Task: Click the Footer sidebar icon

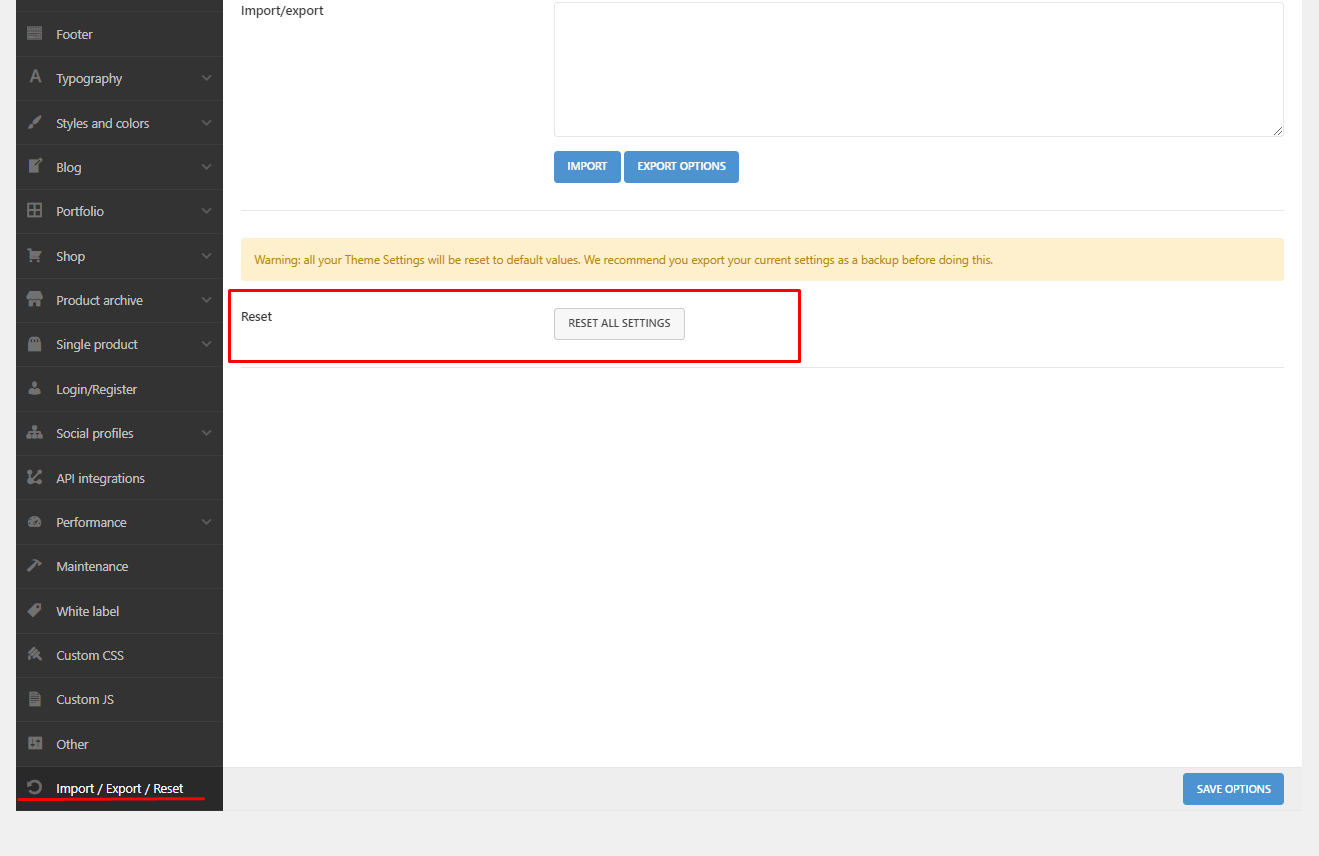Action: [x=35, y=34]
